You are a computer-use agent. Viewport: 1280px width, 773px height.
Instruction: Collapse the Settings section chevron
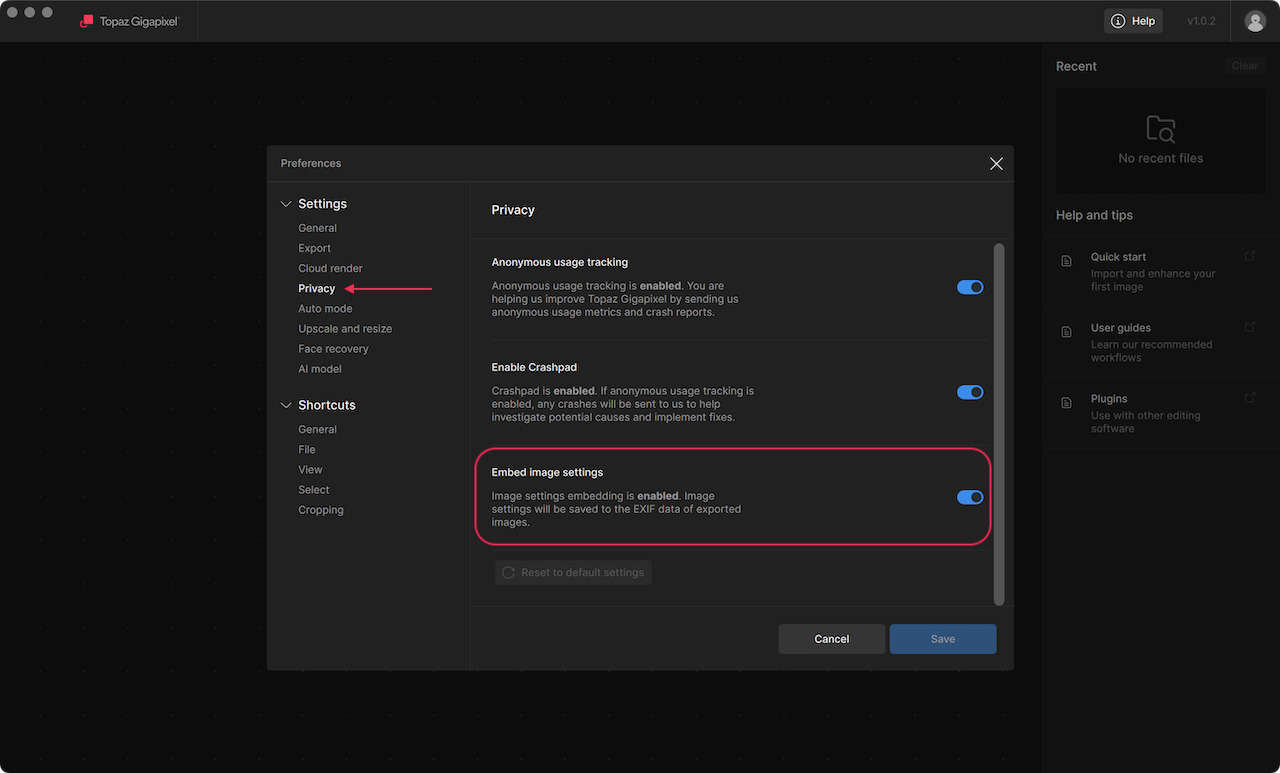(286, 204)
